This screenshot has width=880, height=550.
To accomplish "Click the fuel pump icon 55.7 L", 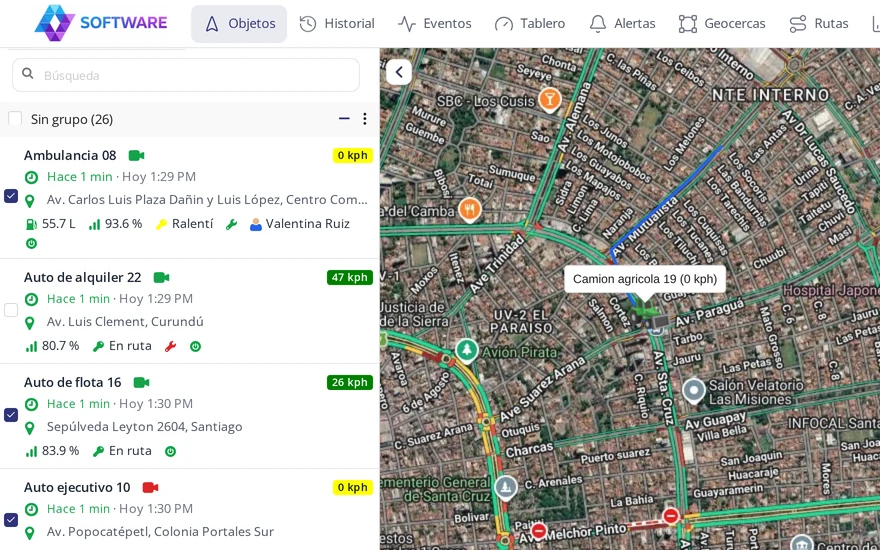I will point(30,224).
